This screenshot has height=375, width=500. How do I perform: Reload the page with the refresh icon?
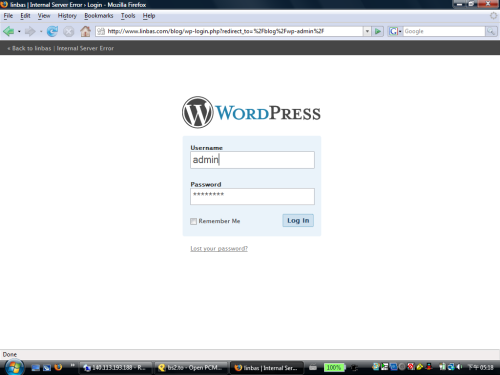pyautogui.click(x=52, y=31)
